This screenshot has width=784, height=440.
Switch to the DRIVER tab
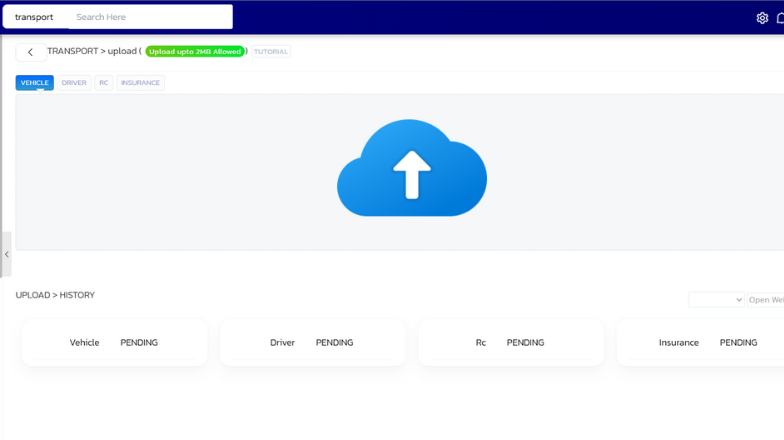coord(74,83)
